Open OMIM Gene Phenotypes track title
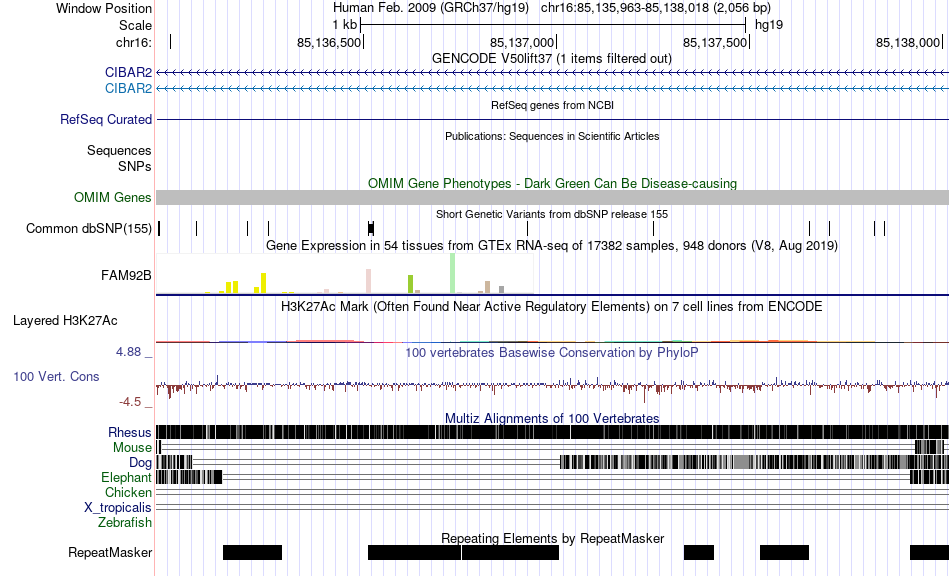Screen dimensions: 950x576 [552, 184]
